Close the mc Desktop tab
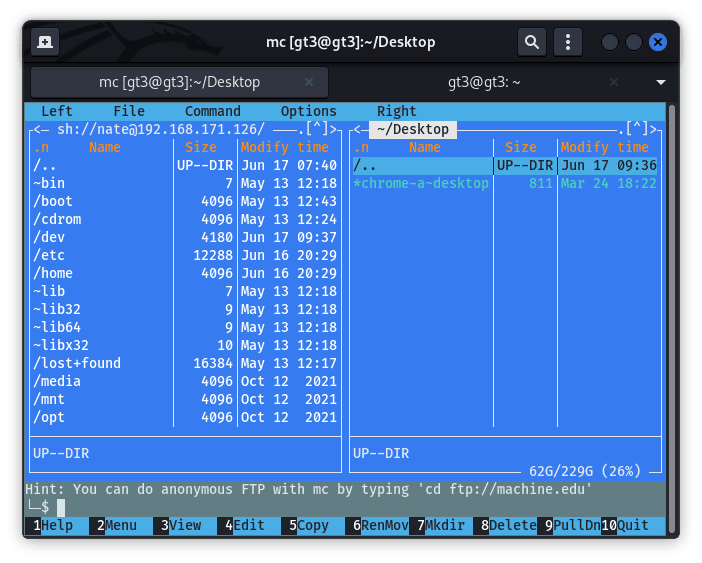Image resolution: width=702 pixels, height=563 pixels. pyautogui.click(x=309, y=82)
